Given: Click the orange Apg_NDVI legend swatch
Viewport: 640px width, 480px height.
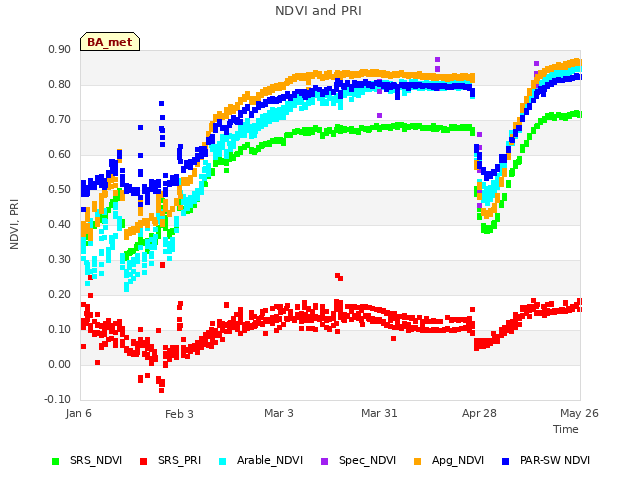Looking at the screenshot, I should pyautogui.click(x=418, y=461).
